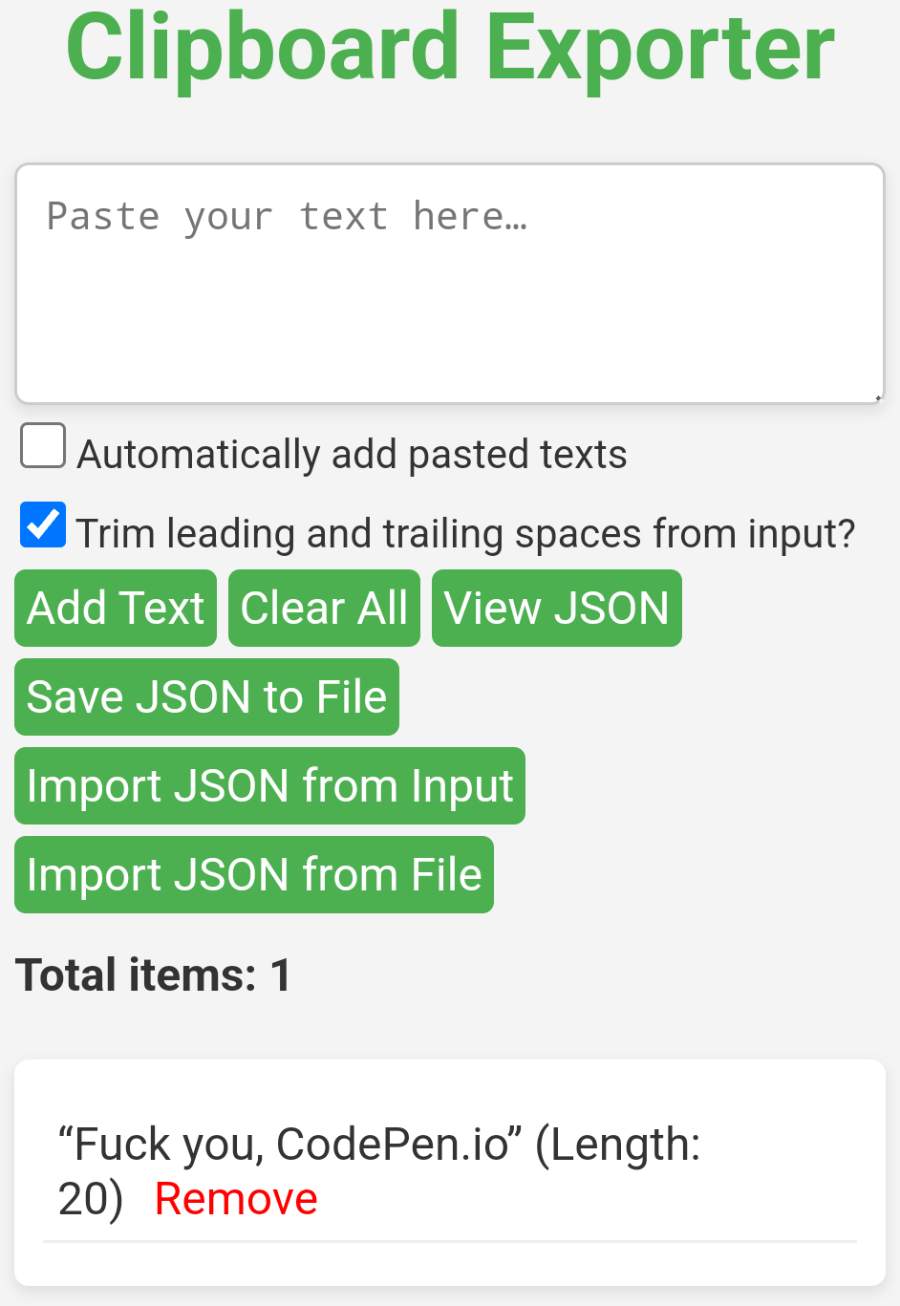Click the "Total items: 1" counter
This screenshot has width=900, height=1306.
pos(153,975)
